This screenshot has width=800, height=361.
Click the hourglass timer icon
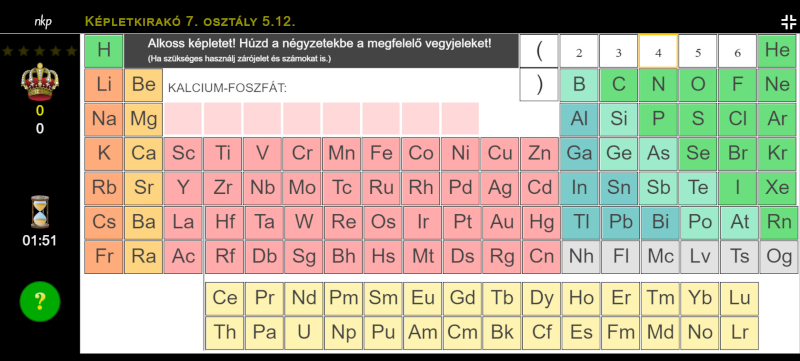click(40, 211)
